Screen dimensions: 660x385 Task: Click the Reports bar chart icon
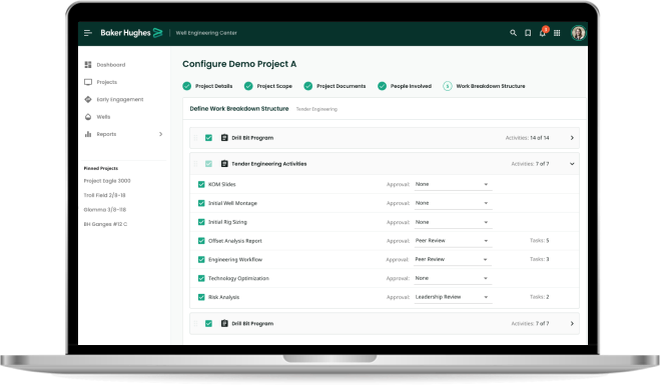[x=88, y=134]
